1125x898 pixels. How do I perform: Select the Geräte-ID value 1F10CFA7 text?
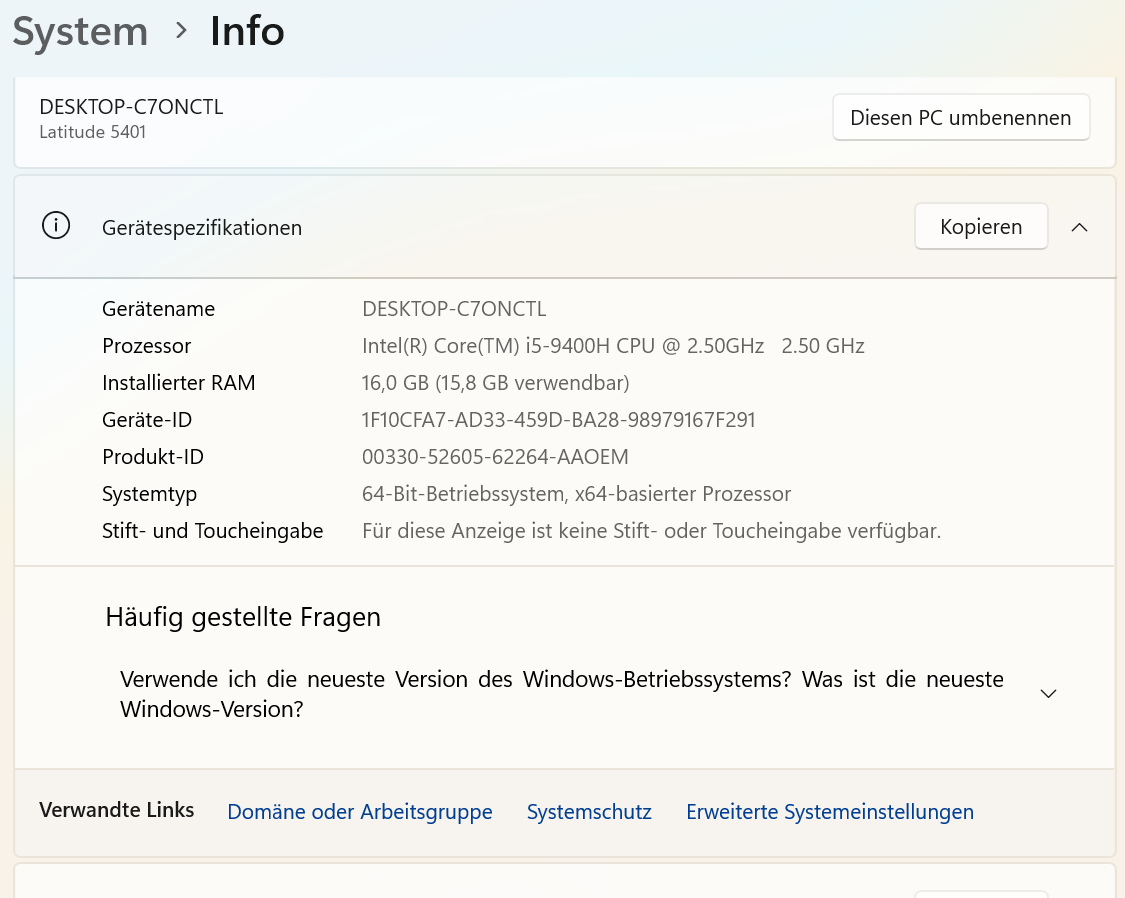point(558,420)
